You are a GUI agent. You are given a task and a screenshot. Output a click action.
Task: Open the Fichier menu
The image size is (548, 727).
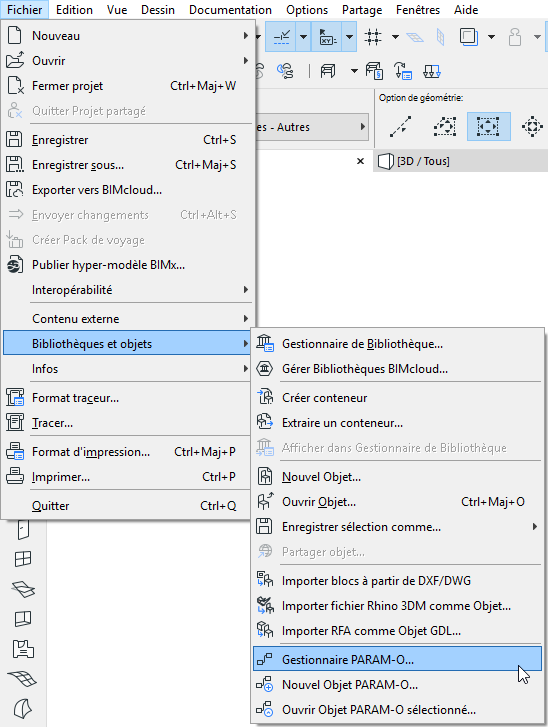tap(25, 10)
